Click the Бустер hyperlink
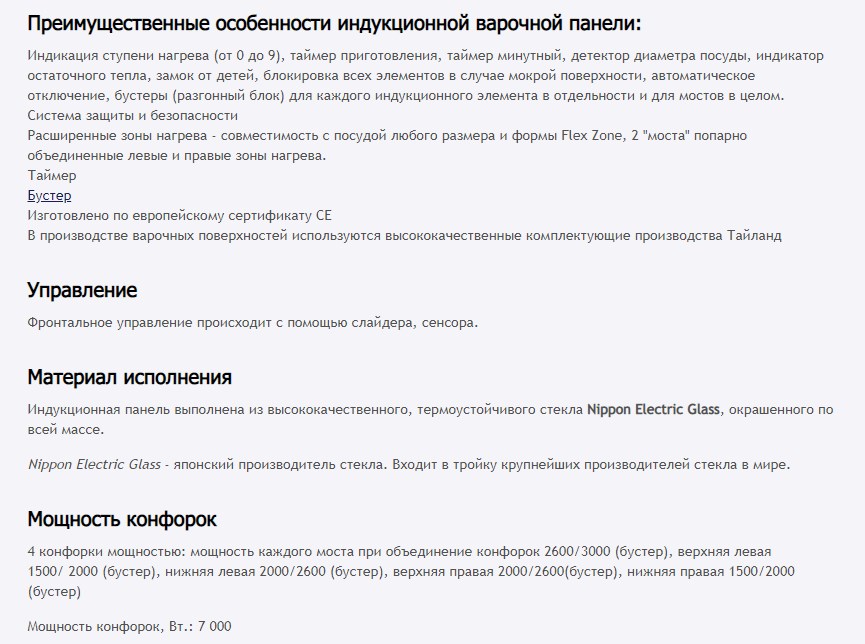 click(x=49, y=196)
